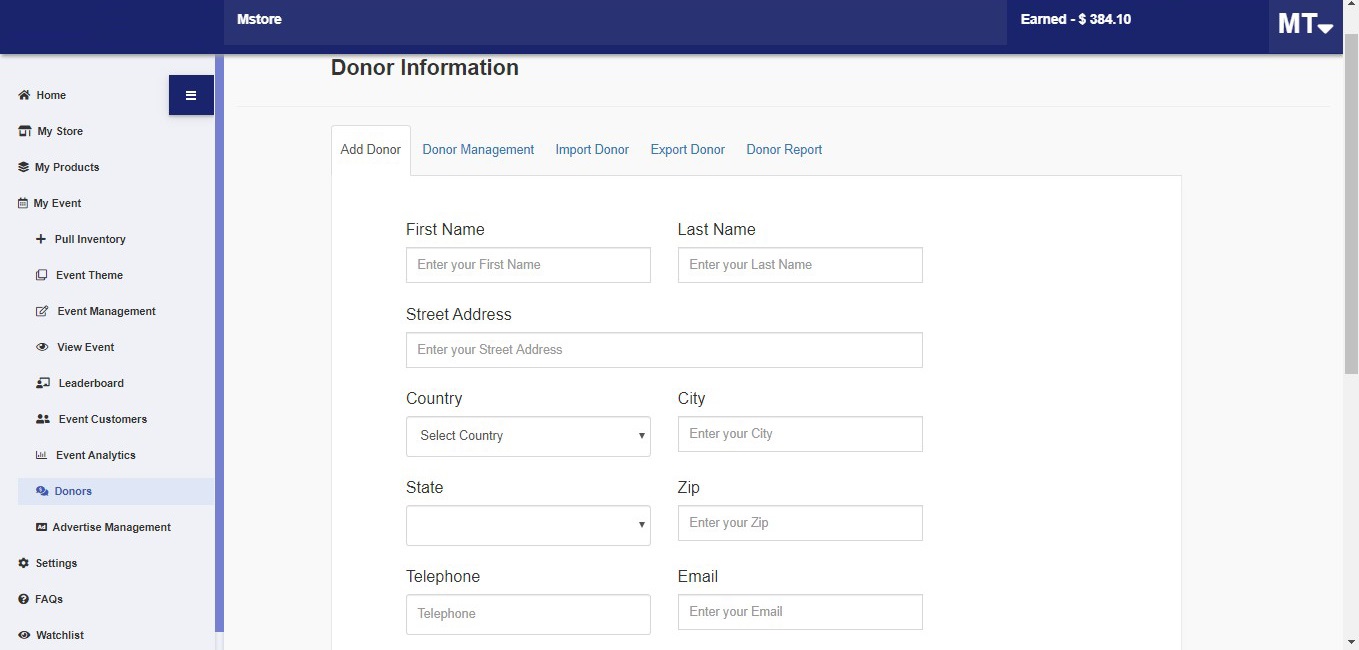Open Event Theme in the sidebar
1359x650 pixels.
89,275
